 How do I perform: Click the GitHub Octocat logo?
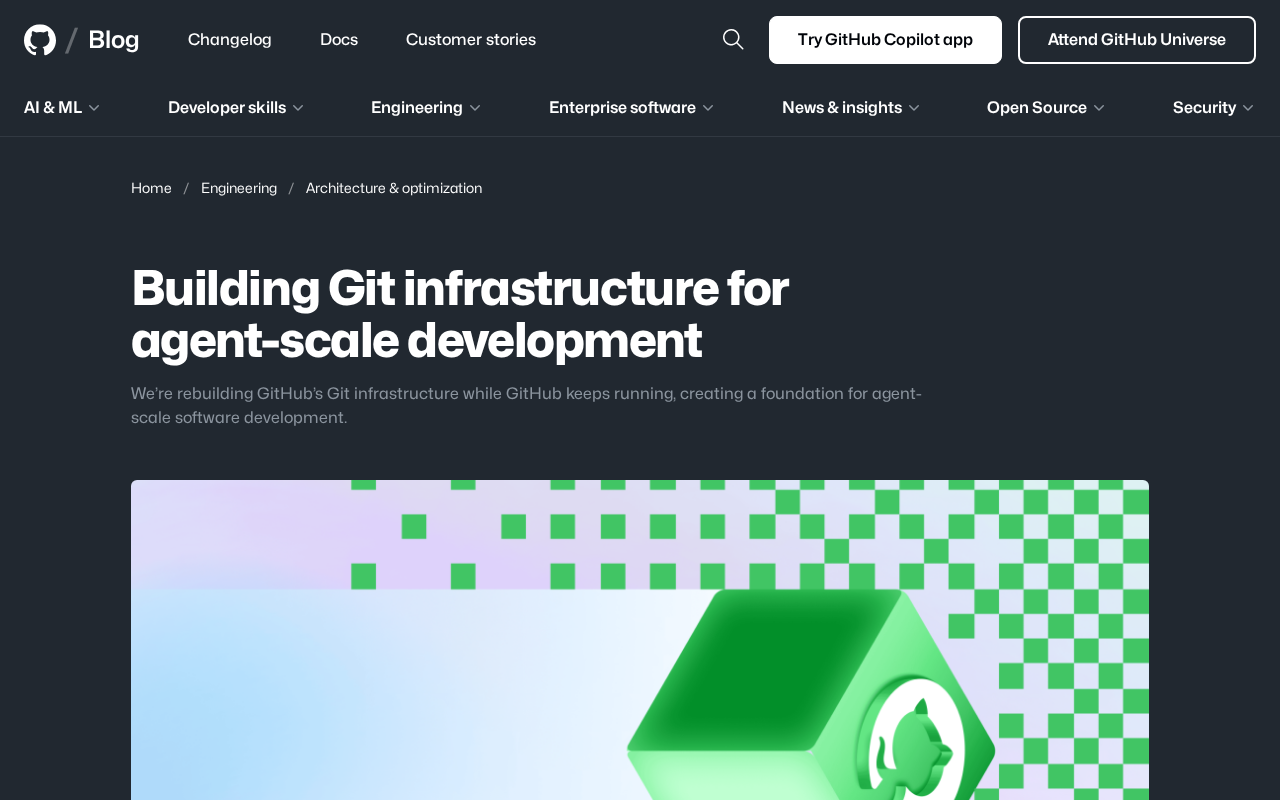tap(40, 40)
